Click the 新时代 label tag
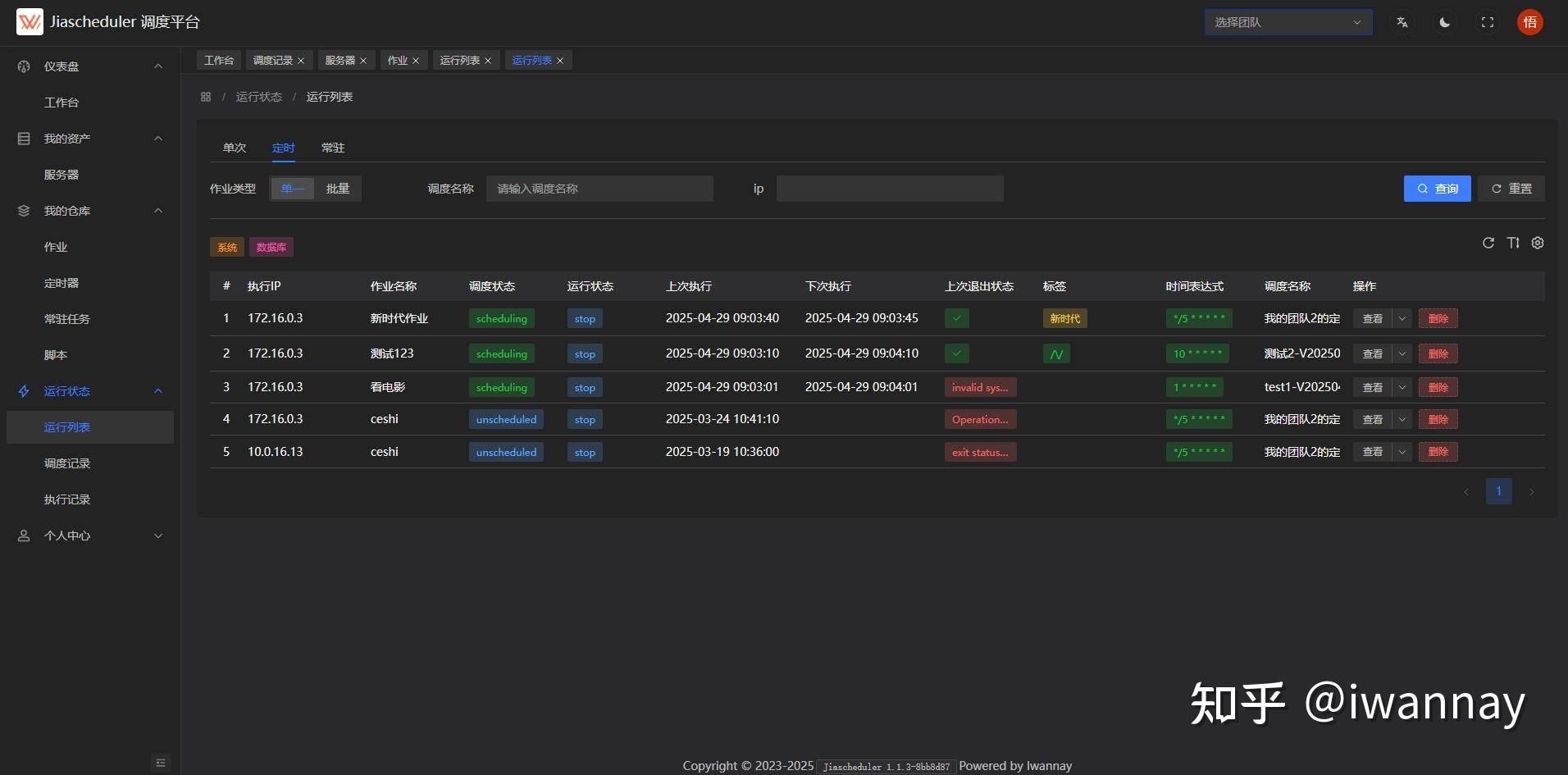Image resolution: width=1568 pixels, height=775 pixels. pyautogui.click(x=1065, y=318)
